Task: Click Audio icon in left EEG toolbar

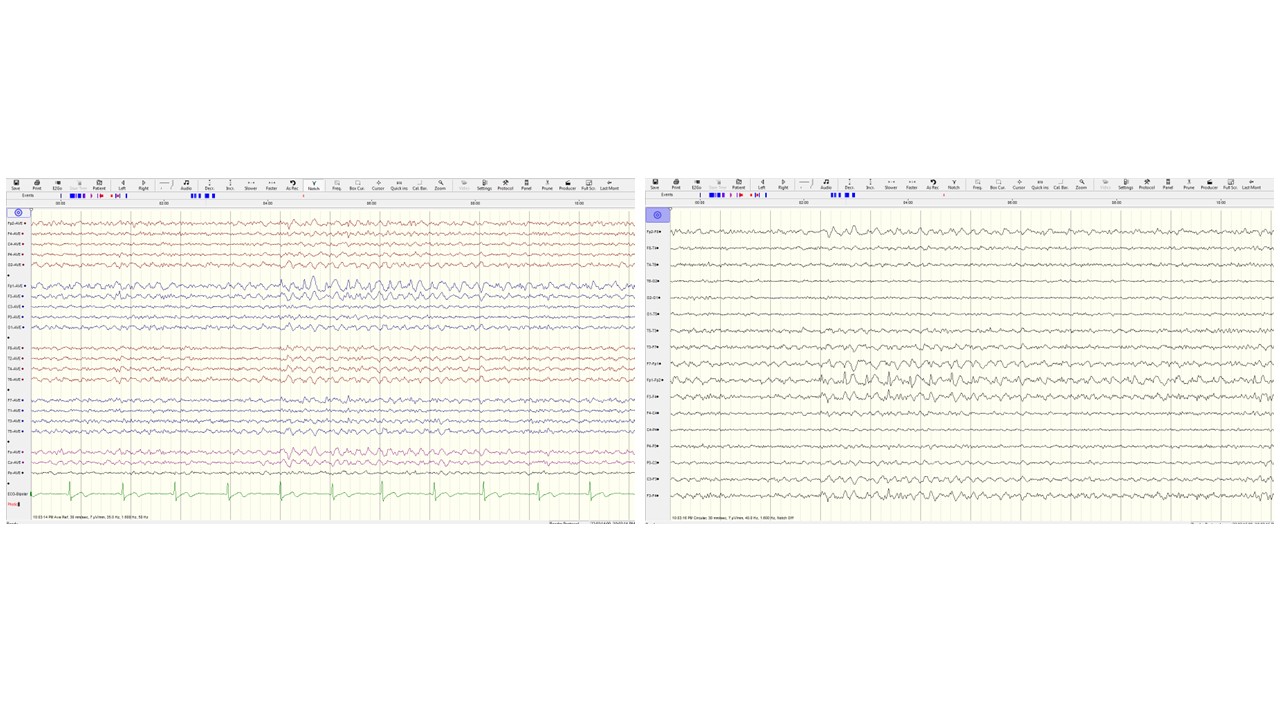Action: coord(186,184)
